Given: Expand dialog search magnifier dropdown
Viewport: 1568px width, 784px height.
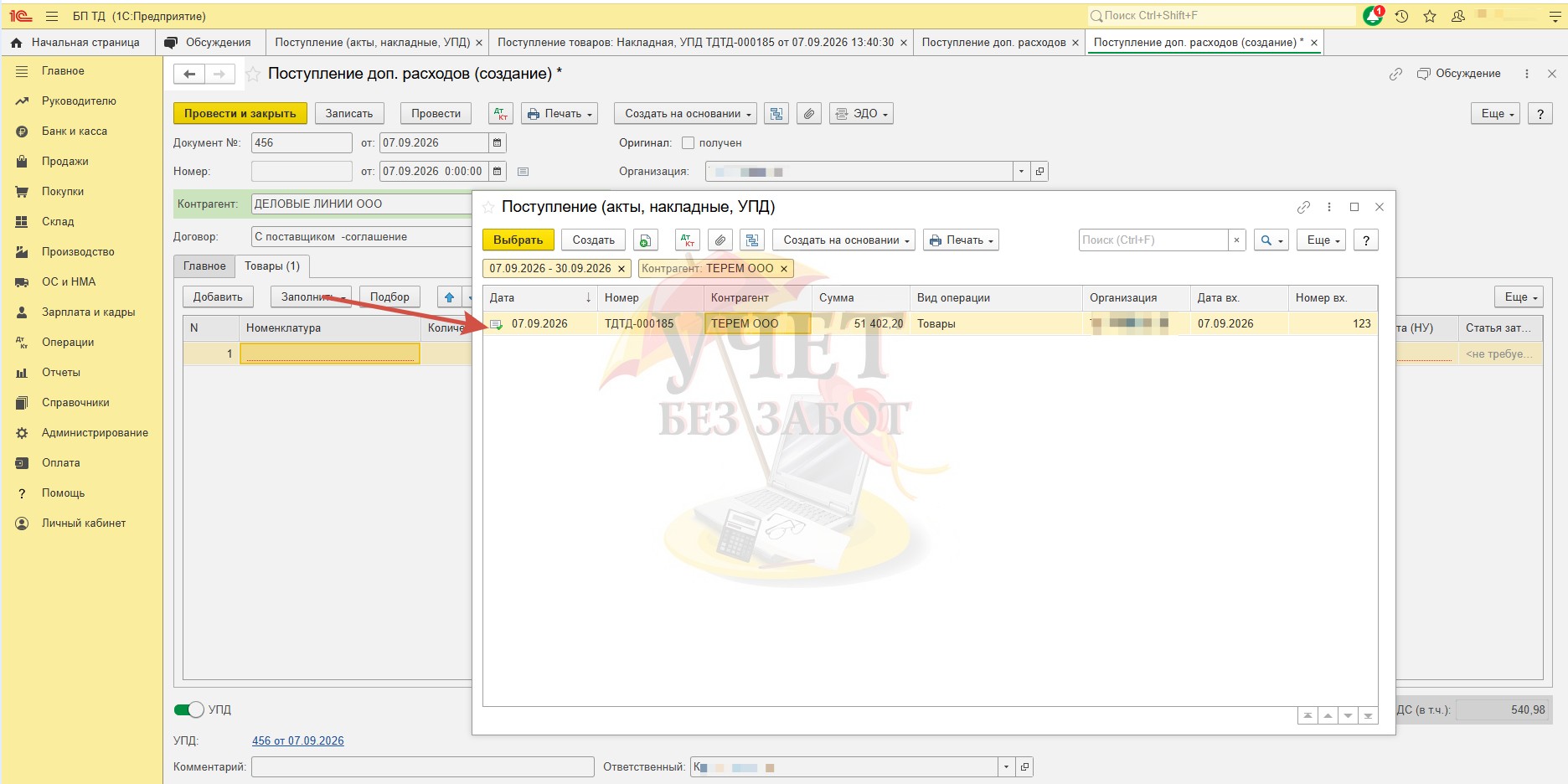Looking at the screenshot, I should 1271,240.
